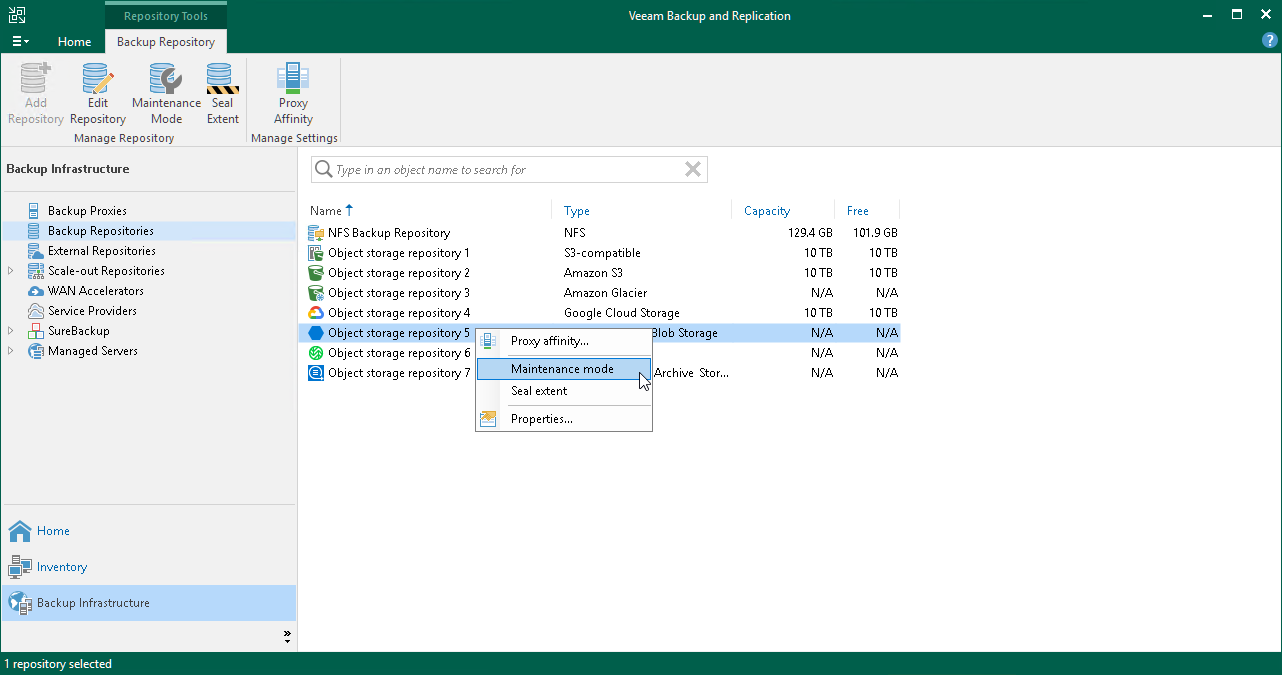Screen dimensions: 1282x675
Task: Expand the Managed Servers tree node
Action: pyautogui.click(x=11, y=351)
